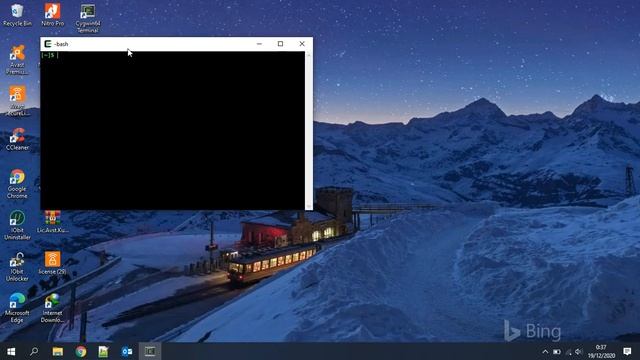Screen dimensions: 640x360
Task: Maximize the -bash terminal window
Action: click(x=280, y=44)
